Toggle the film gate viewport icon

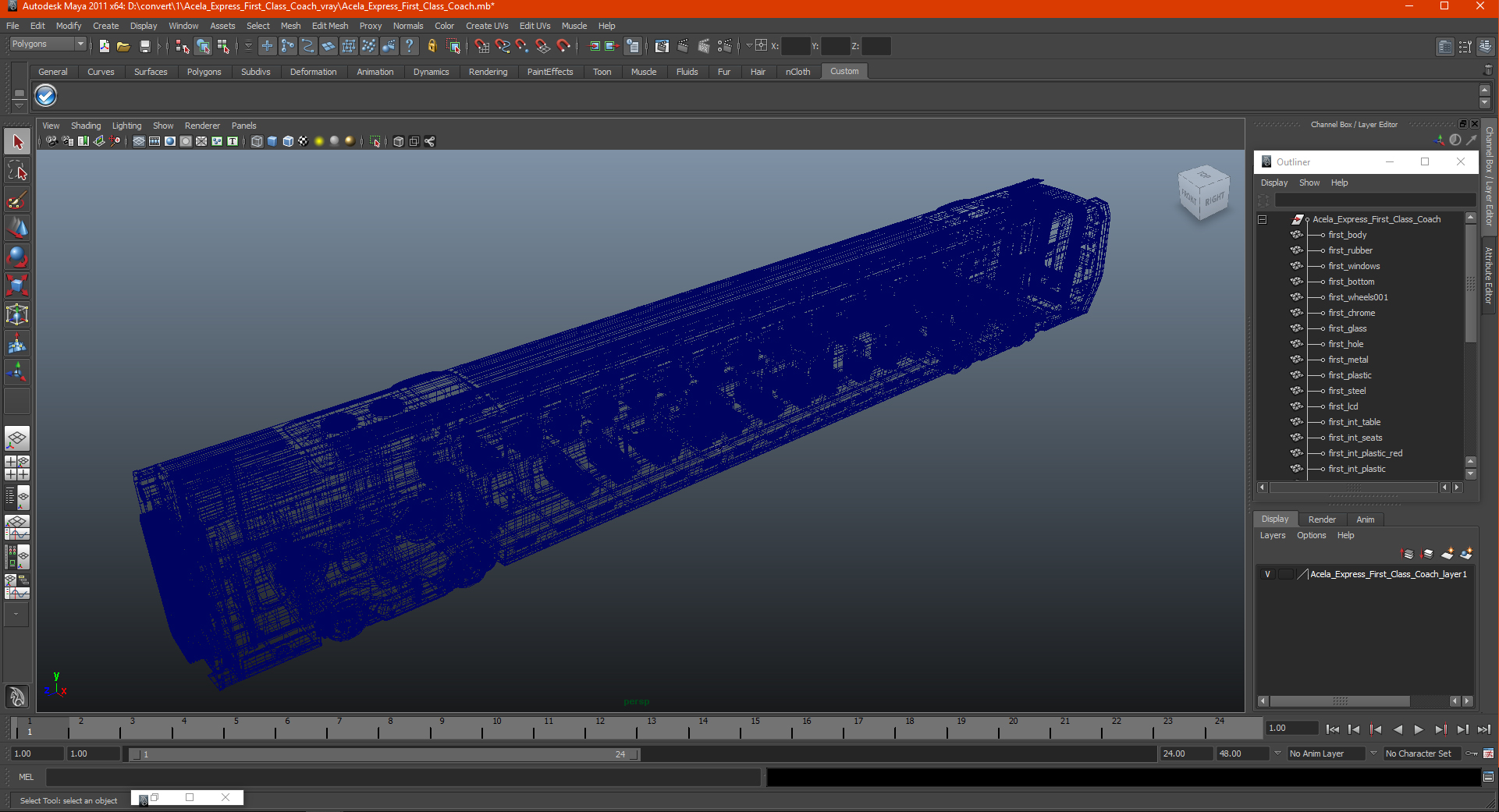(155, 141)
